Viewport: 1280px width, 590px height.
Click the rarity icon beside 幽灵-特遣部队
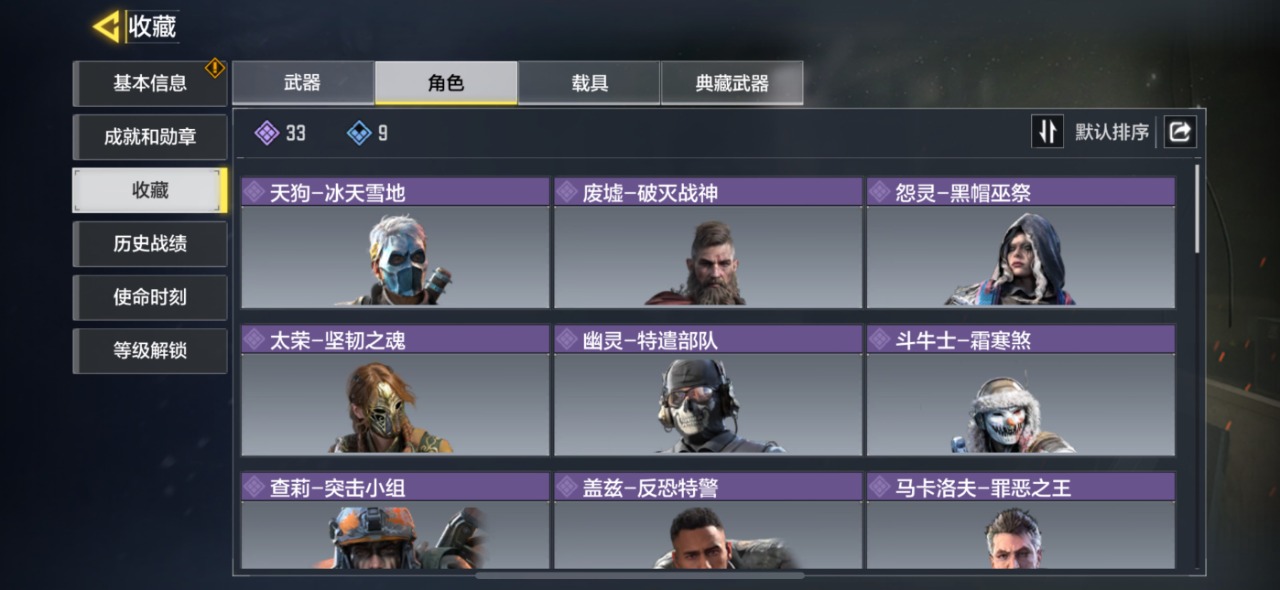[x=567, y=340]
